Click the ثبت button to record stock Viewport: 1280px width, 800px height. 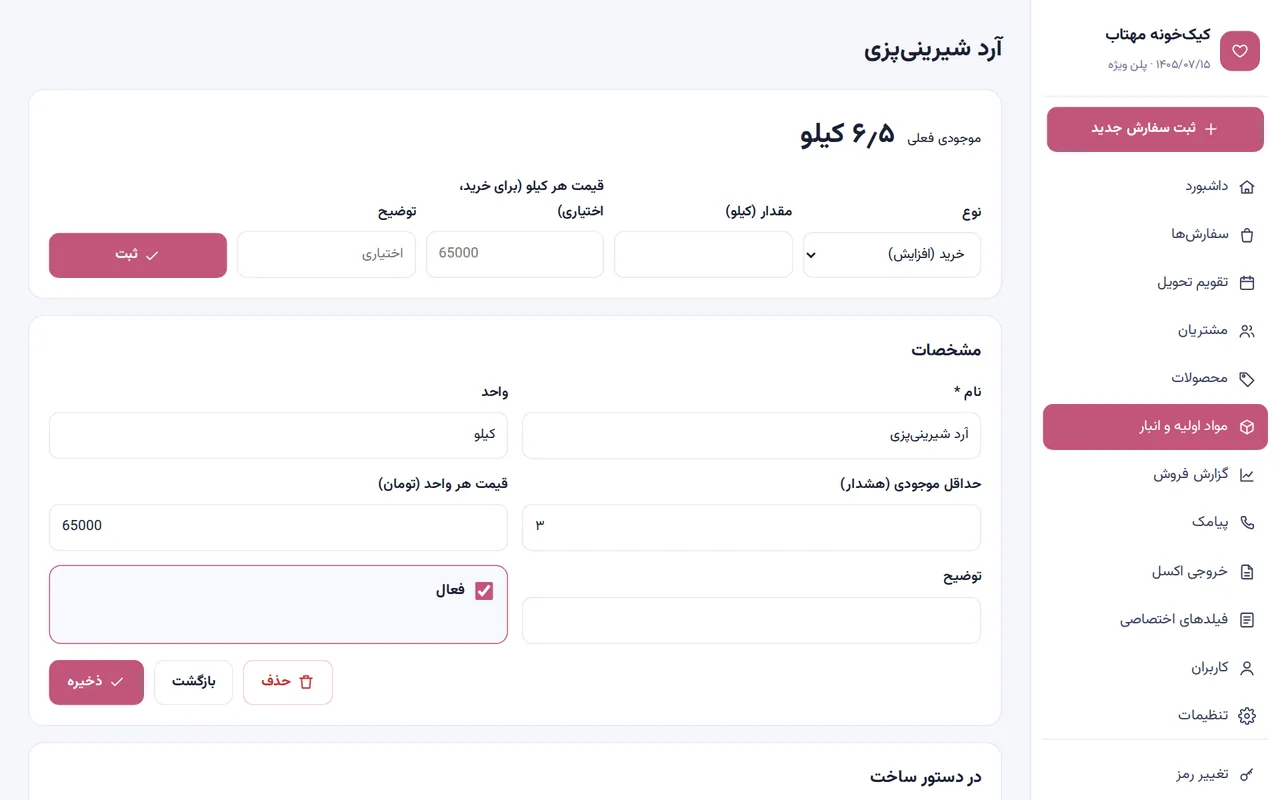(138, 255)
